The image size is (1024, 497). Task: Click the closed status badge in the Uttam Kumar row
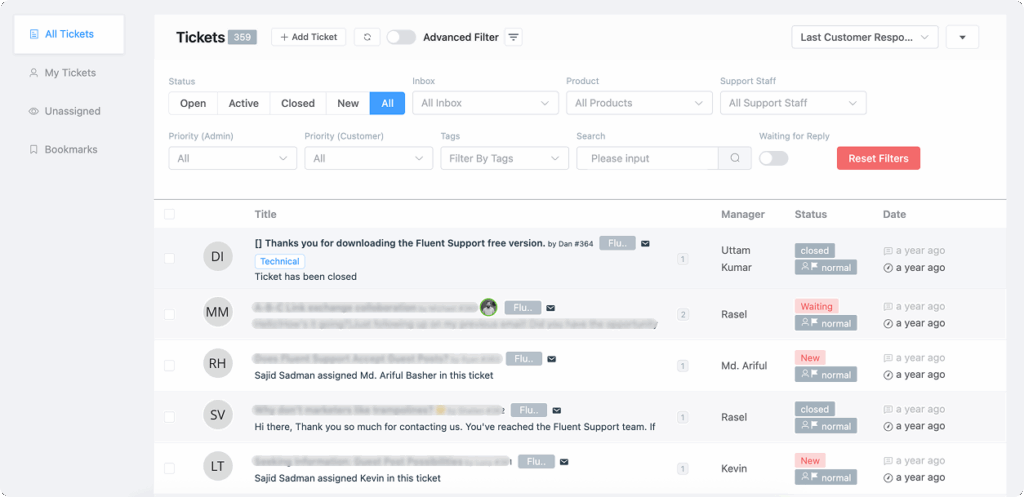(814, 251)
